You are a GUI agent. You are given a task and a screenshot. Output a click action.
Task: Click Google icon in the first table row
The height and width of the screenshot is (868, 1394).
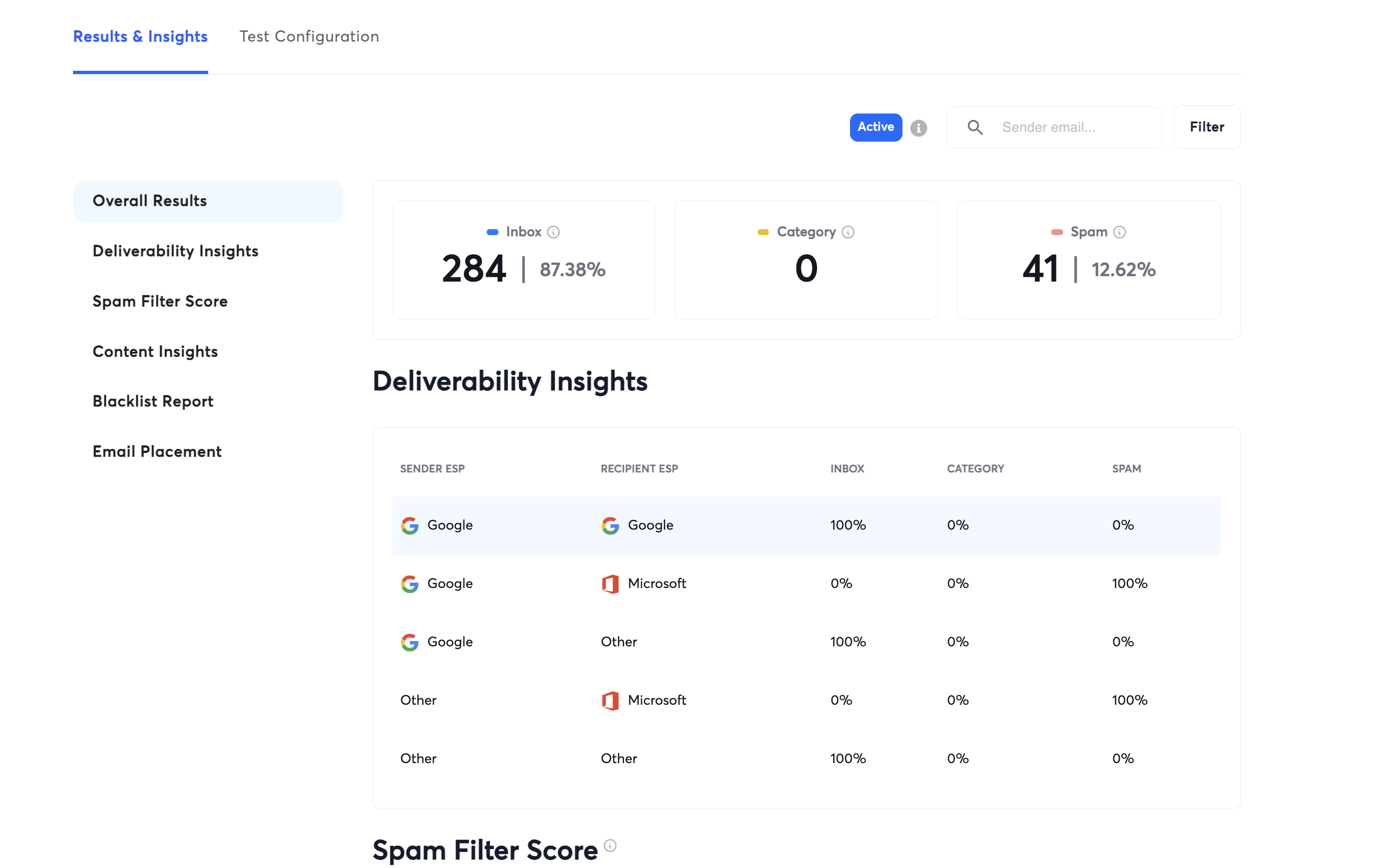click(409, 525)
